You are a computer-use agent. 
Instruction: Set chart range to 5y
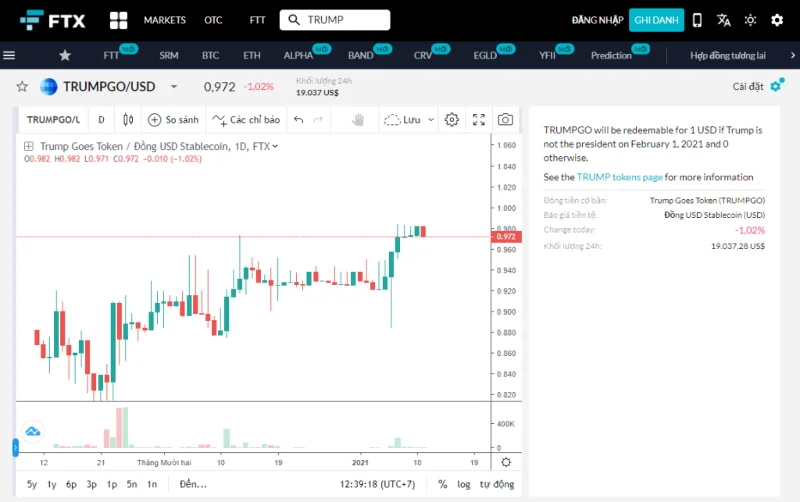(x=32, y=484)
